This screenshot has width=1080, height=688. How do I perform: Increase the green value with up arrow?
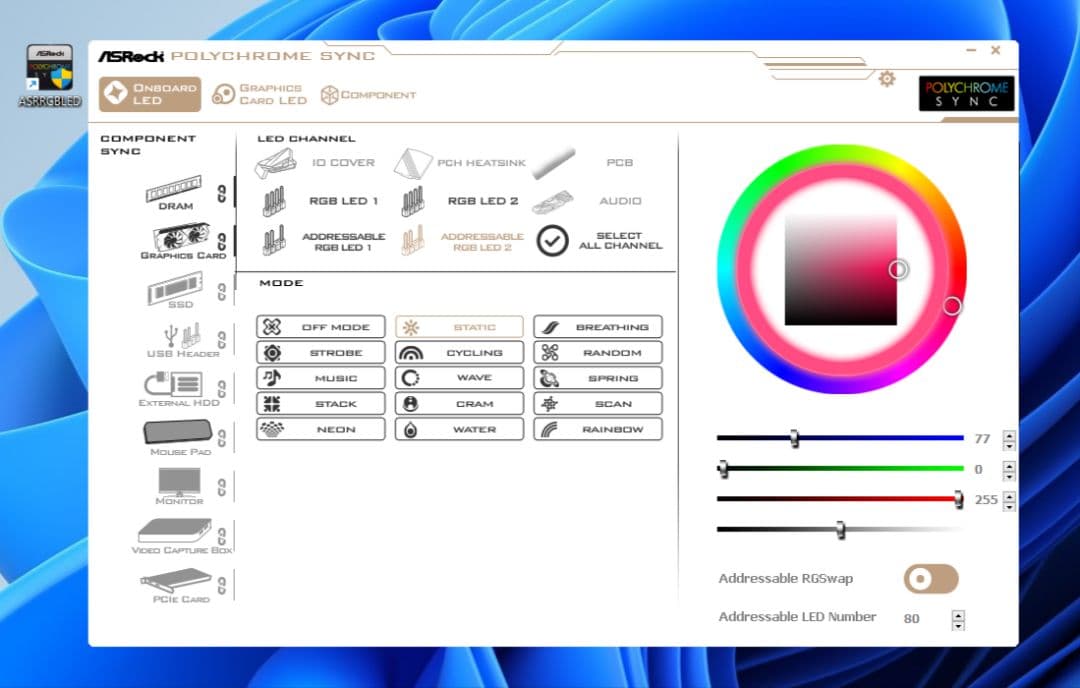point(1009,465)
